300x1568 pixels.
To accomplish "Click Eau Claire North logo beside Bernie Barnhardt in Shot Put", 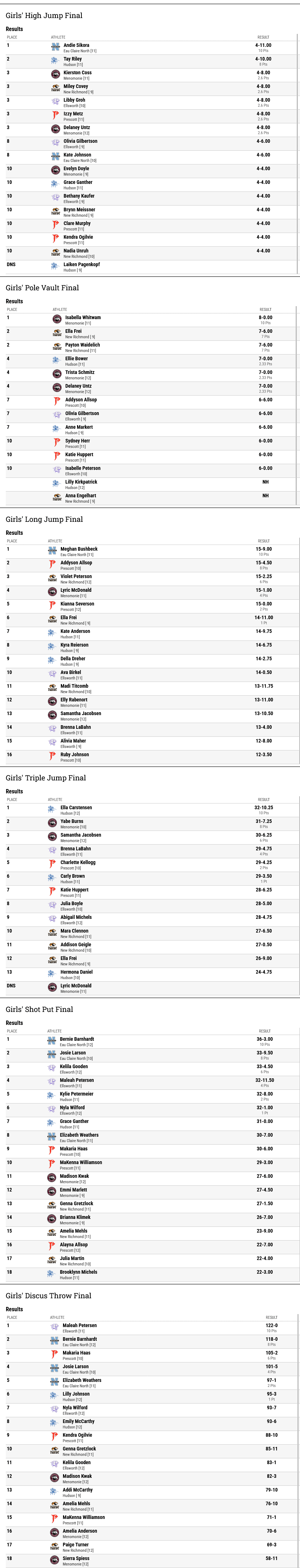I will (x=52, y=1040).
